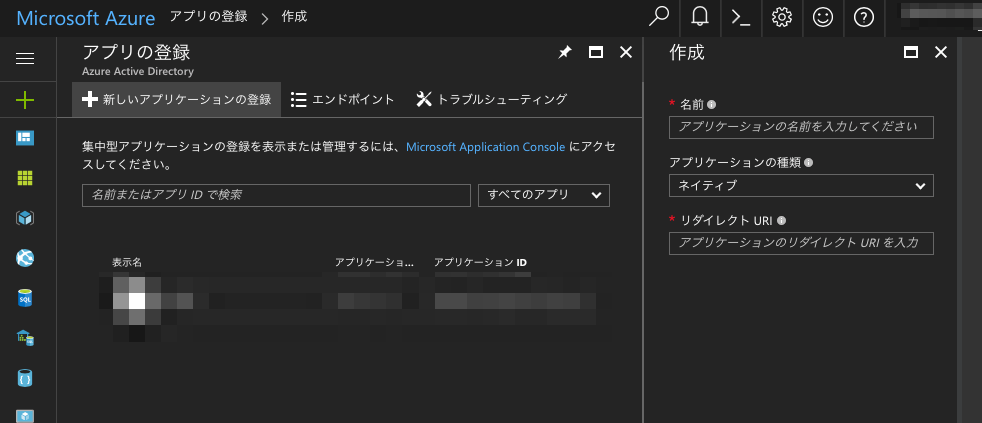Open portal settings gear

click(x=782, y=18)
